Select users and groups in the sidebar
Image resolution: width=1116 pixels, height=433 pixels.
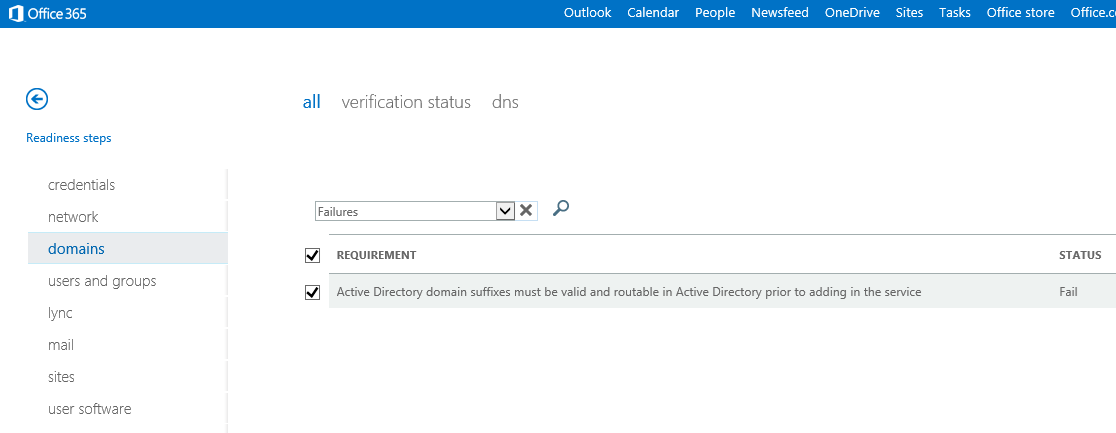(102, 281)
